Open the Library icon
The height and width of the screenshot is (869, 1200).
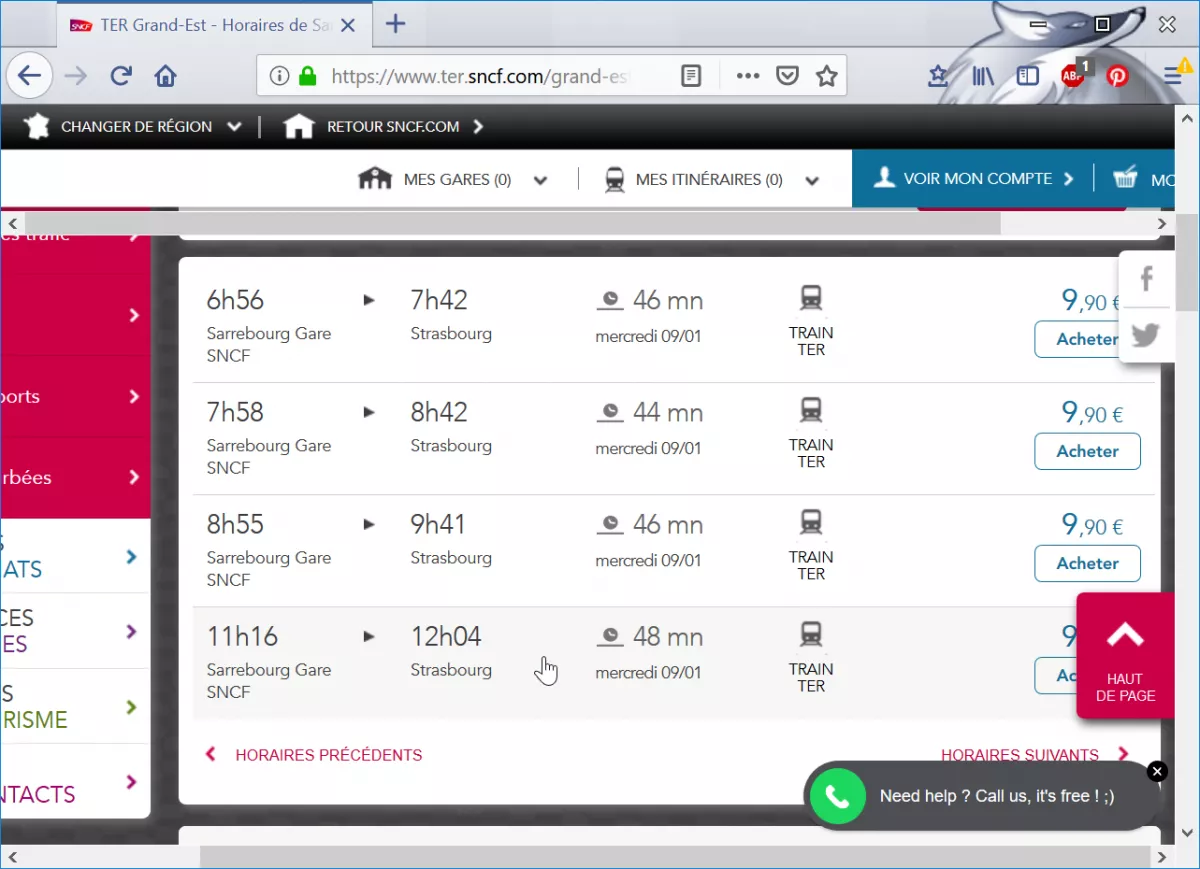[983, 76]
